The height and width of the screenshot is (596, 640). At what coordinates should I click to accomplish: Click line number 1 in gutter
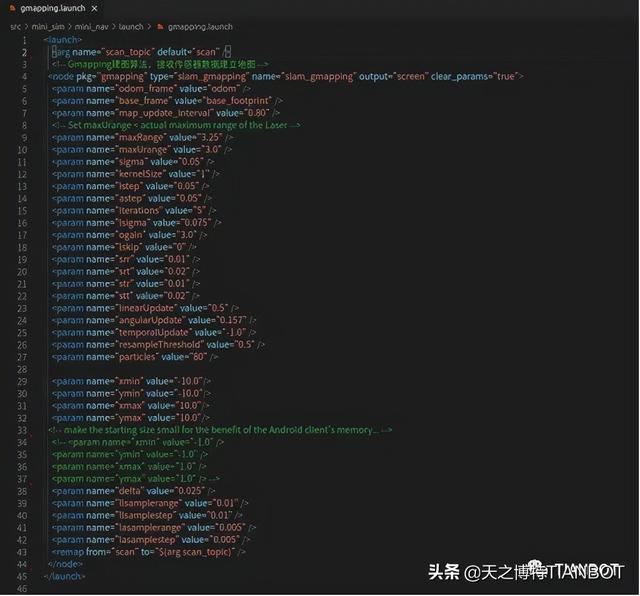click(25, 39)
